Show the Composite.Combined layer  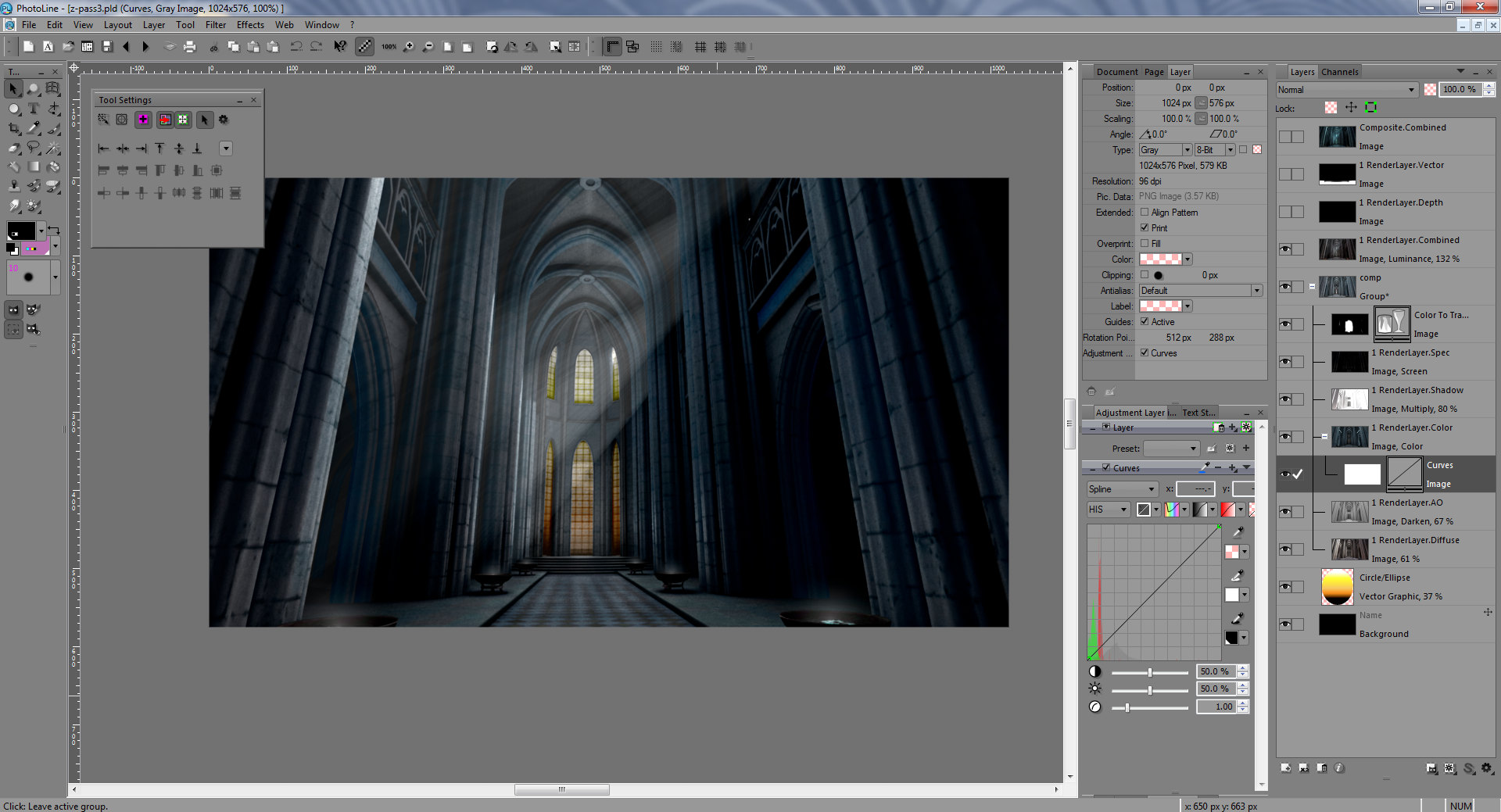[1285, 137]
